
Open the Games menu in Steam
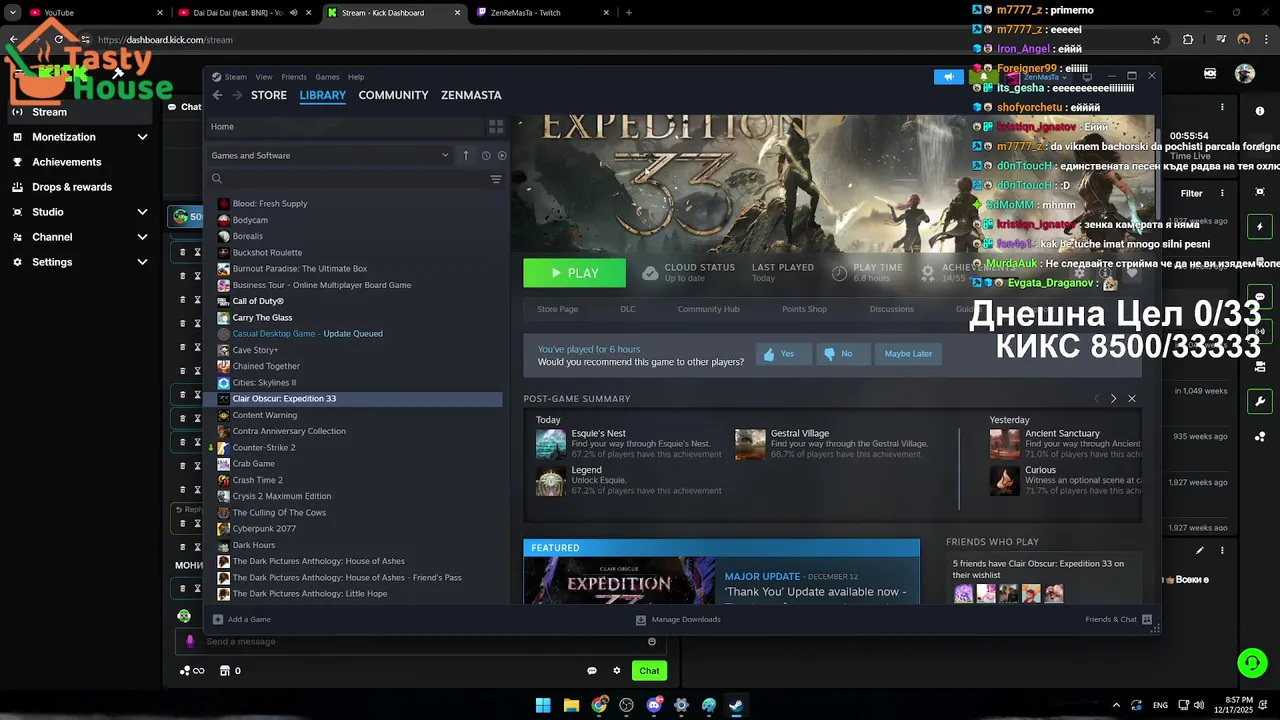pos(327,77)
